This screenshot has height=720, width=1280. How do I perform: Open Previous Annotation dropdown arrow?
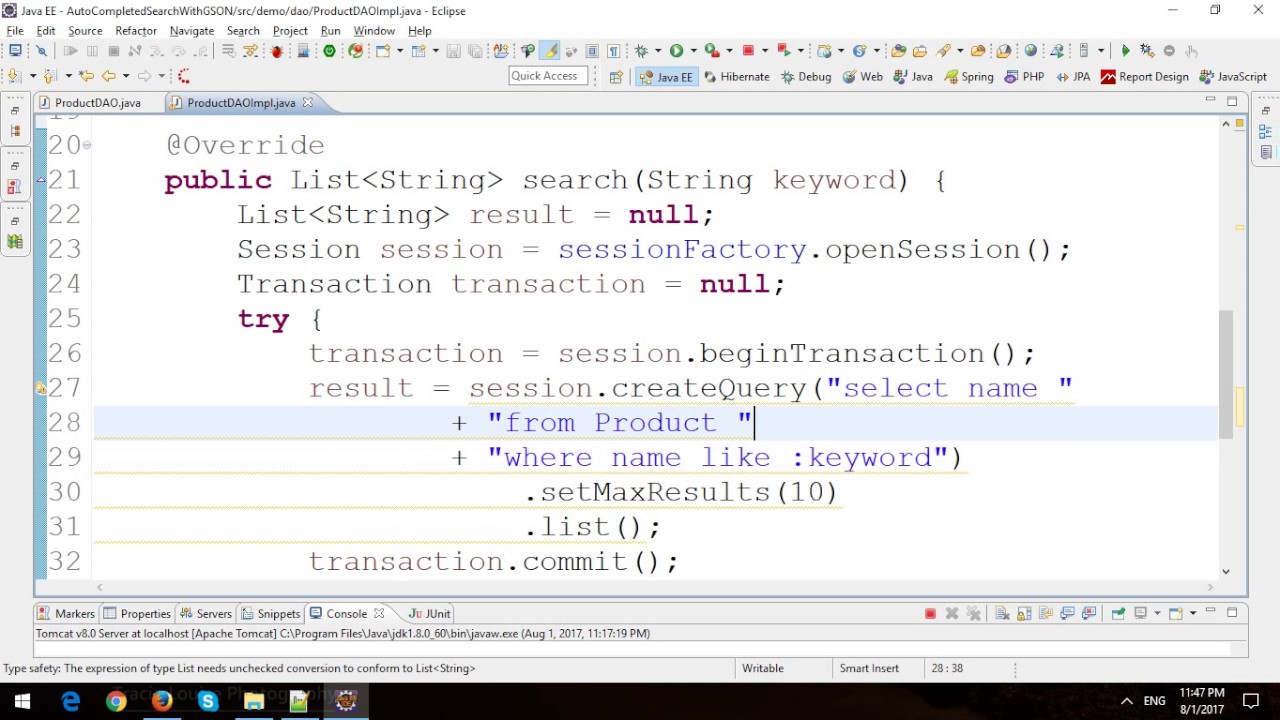point(69,76)
